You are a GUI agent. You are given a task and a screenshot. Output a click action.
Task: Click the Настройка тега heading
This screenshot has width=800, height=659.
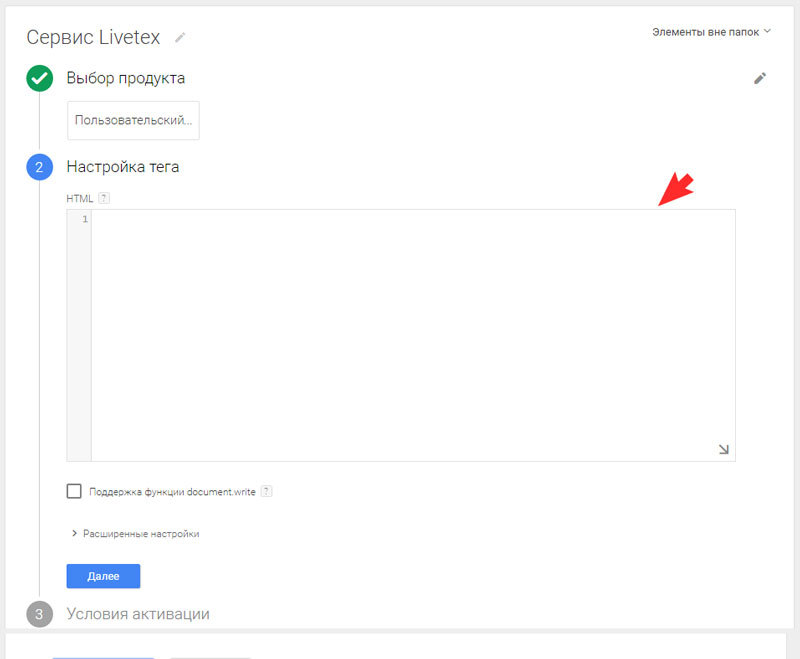point(122,167)
